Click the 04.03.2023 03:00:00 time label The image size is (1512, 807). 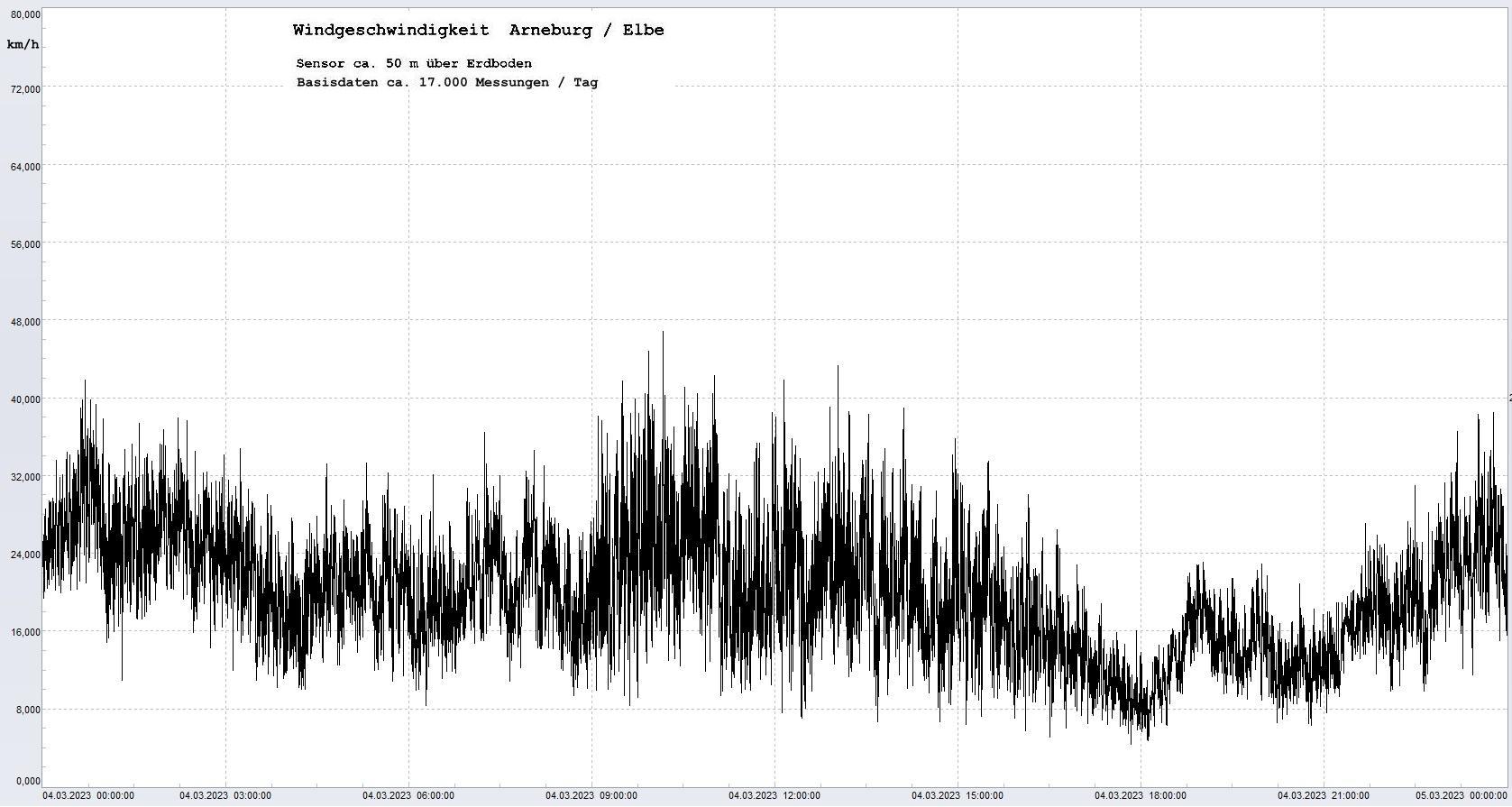coord(225,795)
